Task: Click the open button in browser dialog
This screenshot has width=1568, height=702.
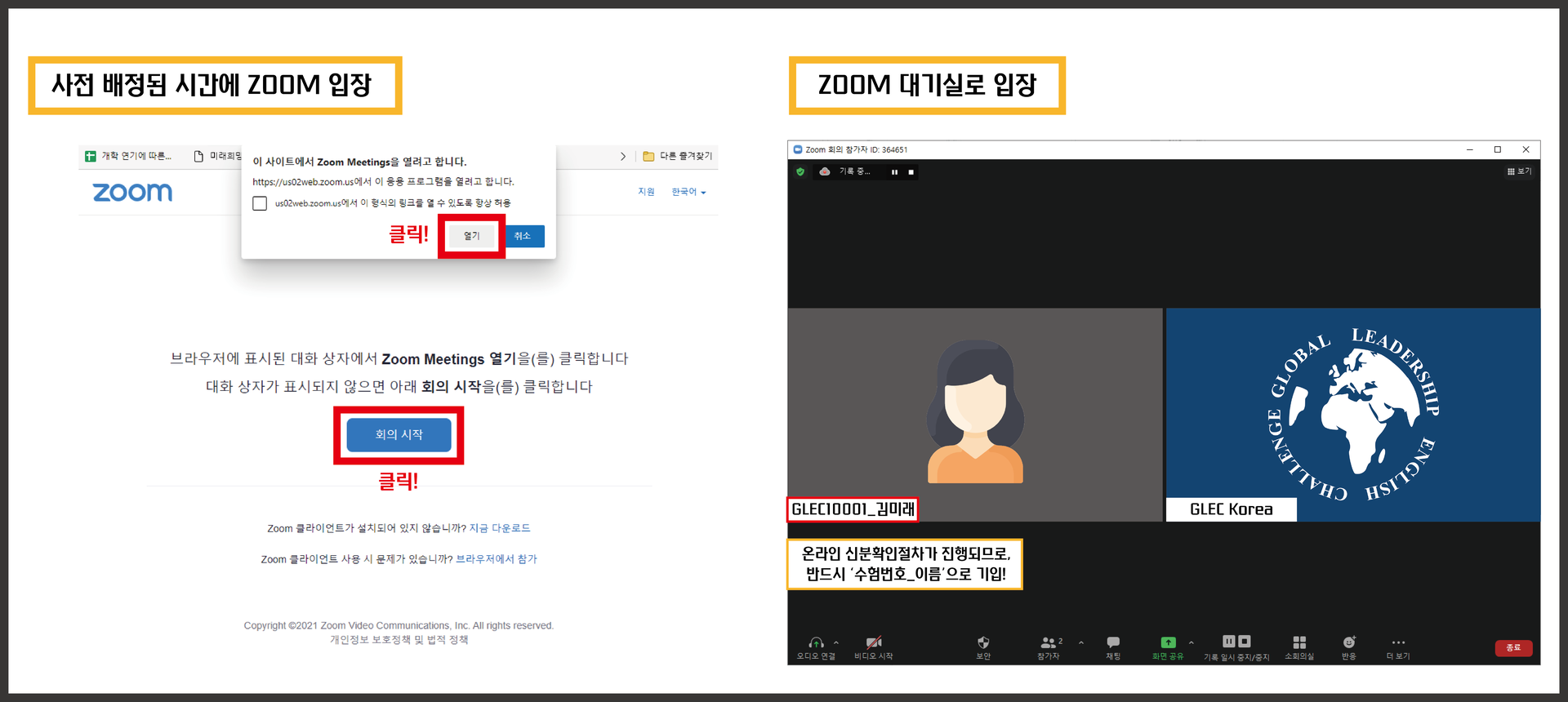Action: click(472, 236)
